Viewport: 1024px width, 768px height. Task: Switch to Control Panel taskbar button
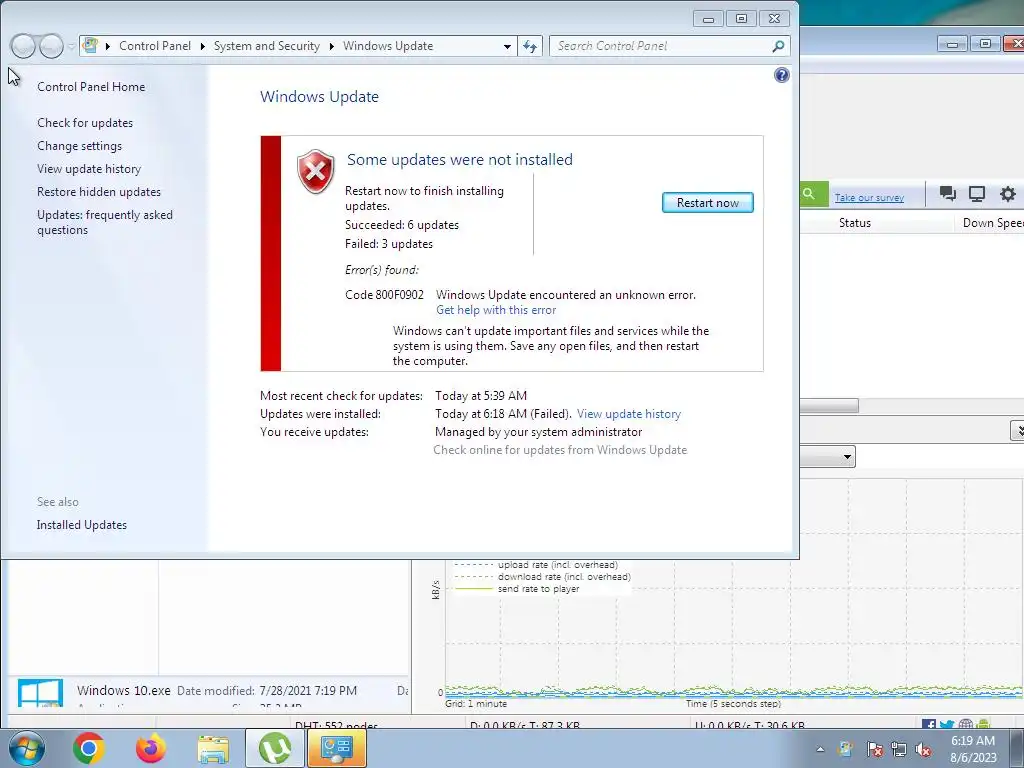click(x=337, y=748)
